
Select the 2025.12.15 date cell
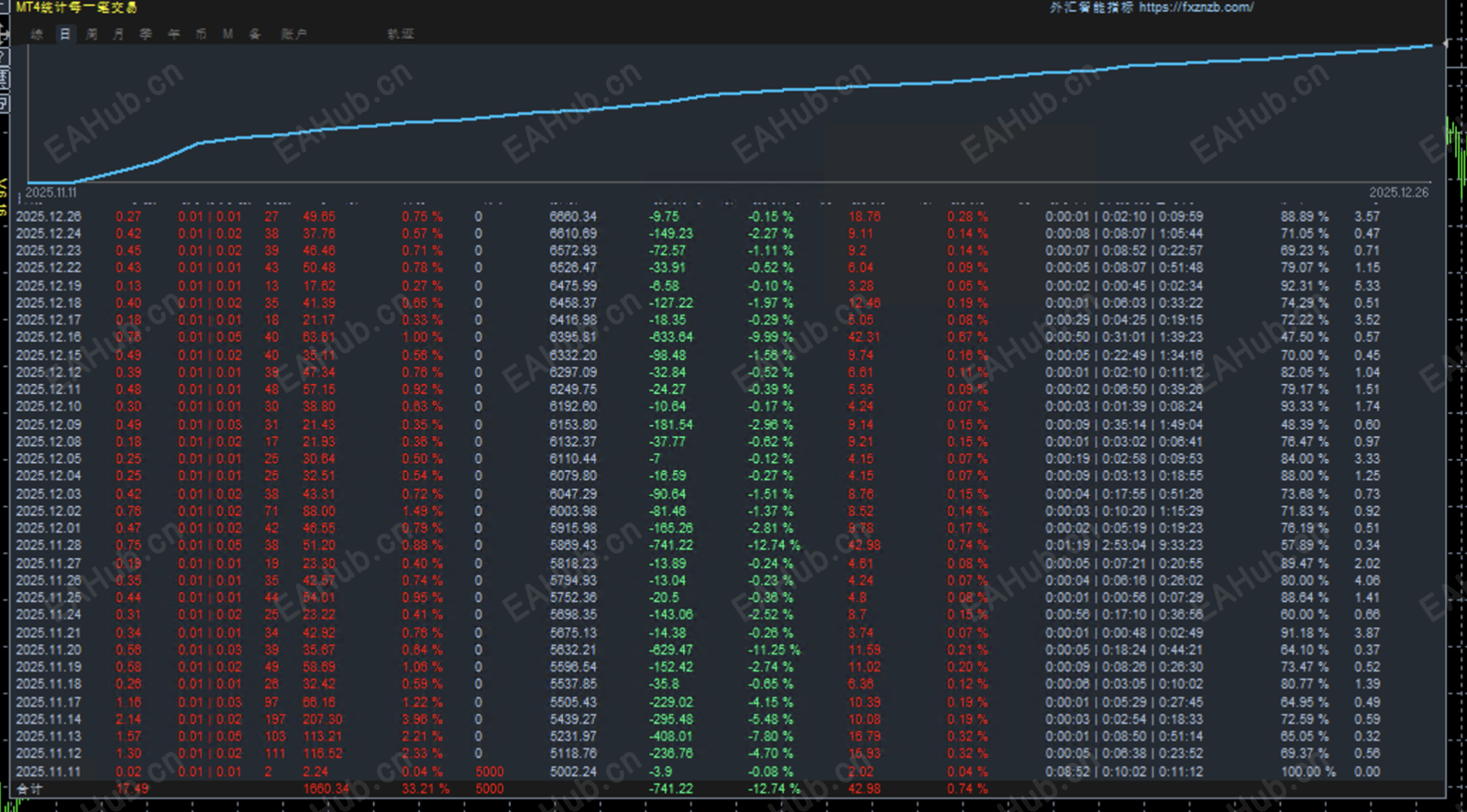[49, 355]
